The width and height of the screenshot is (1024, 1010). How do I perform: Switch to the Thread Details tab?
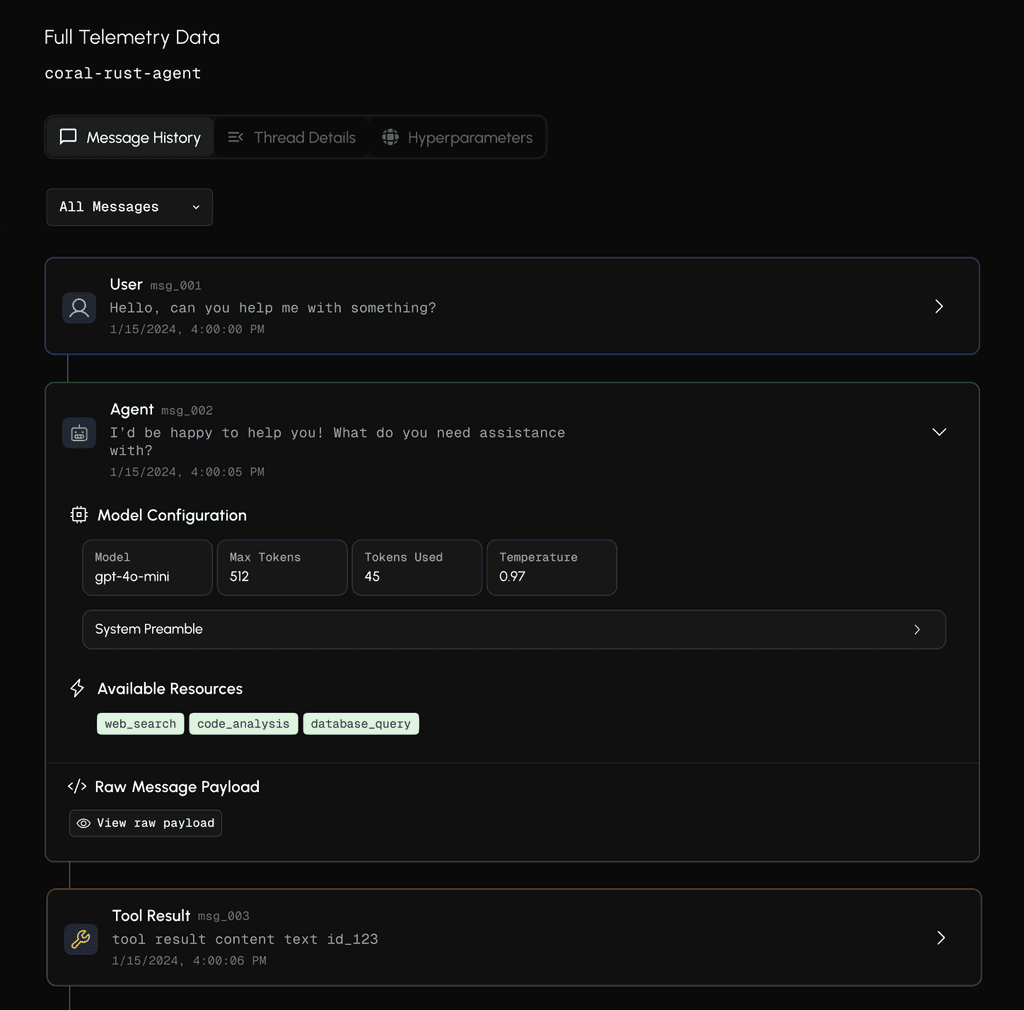tap(292, 137)
